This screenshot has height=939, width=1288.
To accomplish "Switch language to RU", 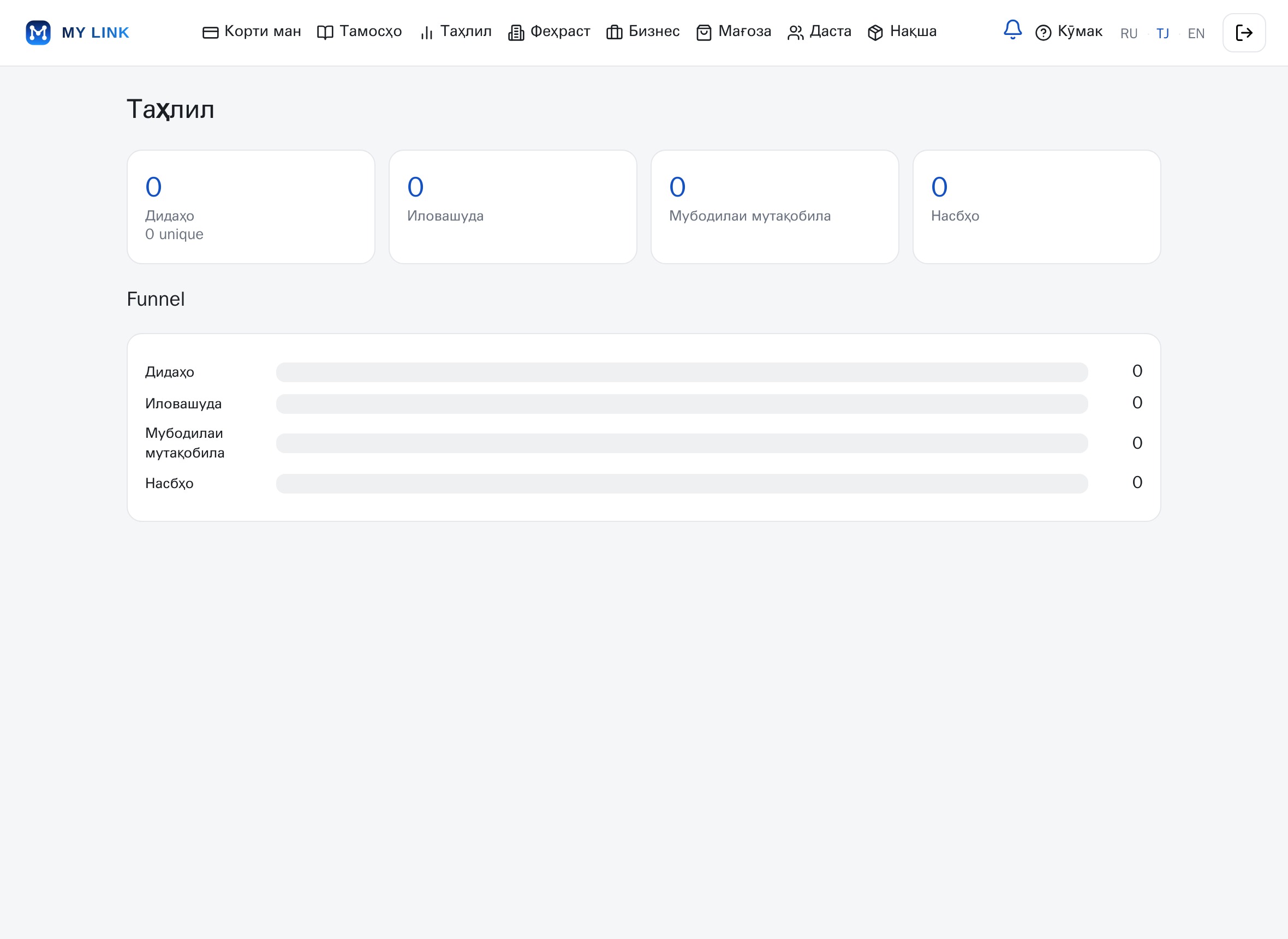I will [1129, 33].
